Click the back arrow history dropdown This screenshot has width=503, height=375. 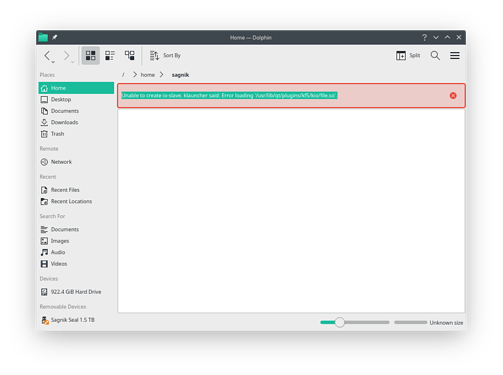click(x=53, y=62)
